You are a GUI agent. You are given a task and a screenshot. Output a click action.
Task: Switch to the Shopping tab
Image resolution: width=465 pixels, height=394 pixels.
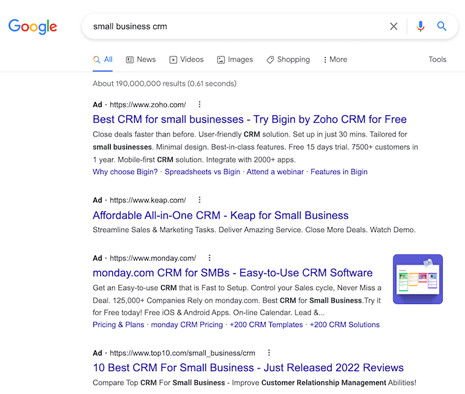coord(288,59)
